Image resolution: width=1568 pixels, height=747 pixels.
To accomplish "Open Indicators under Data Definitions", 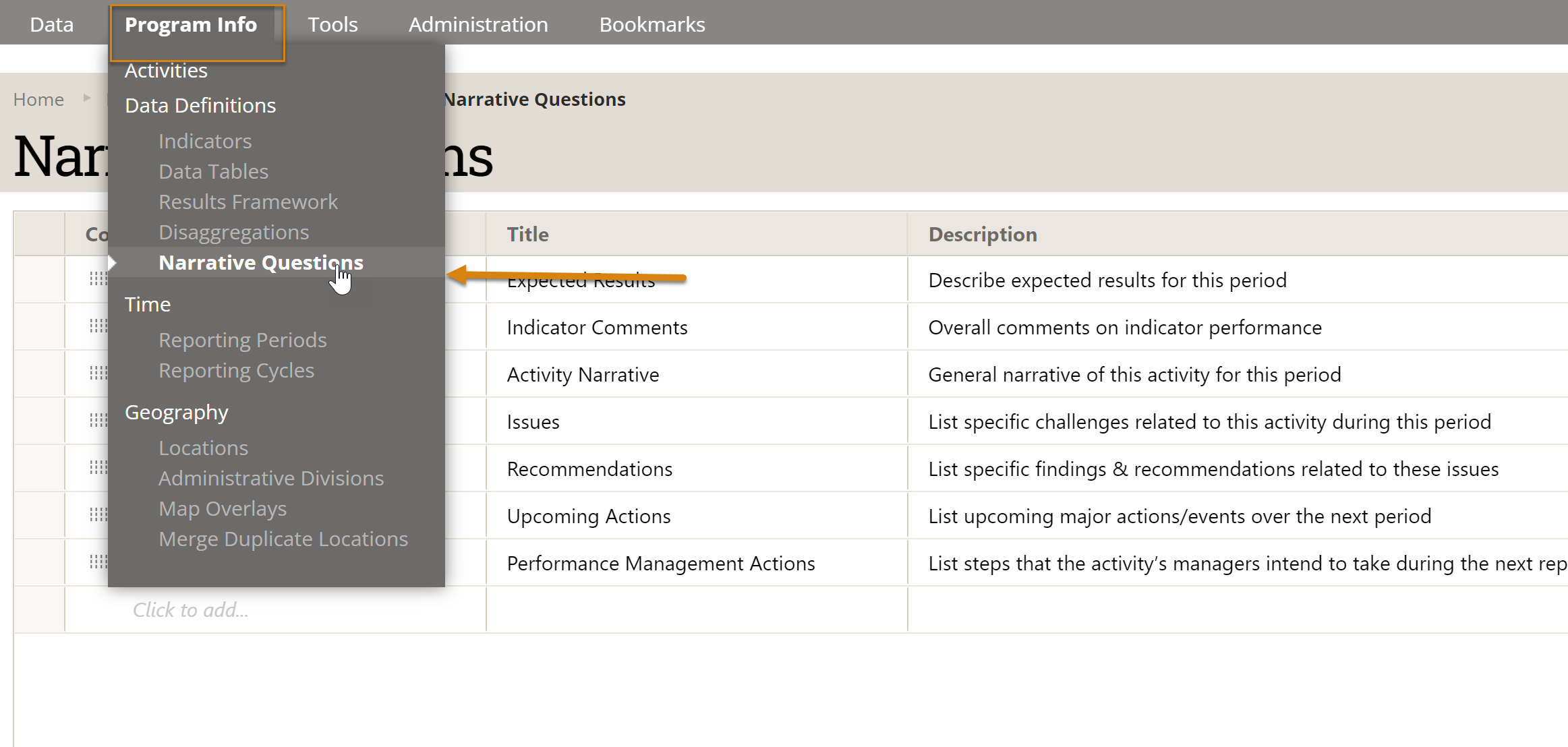I will point(204,141).
